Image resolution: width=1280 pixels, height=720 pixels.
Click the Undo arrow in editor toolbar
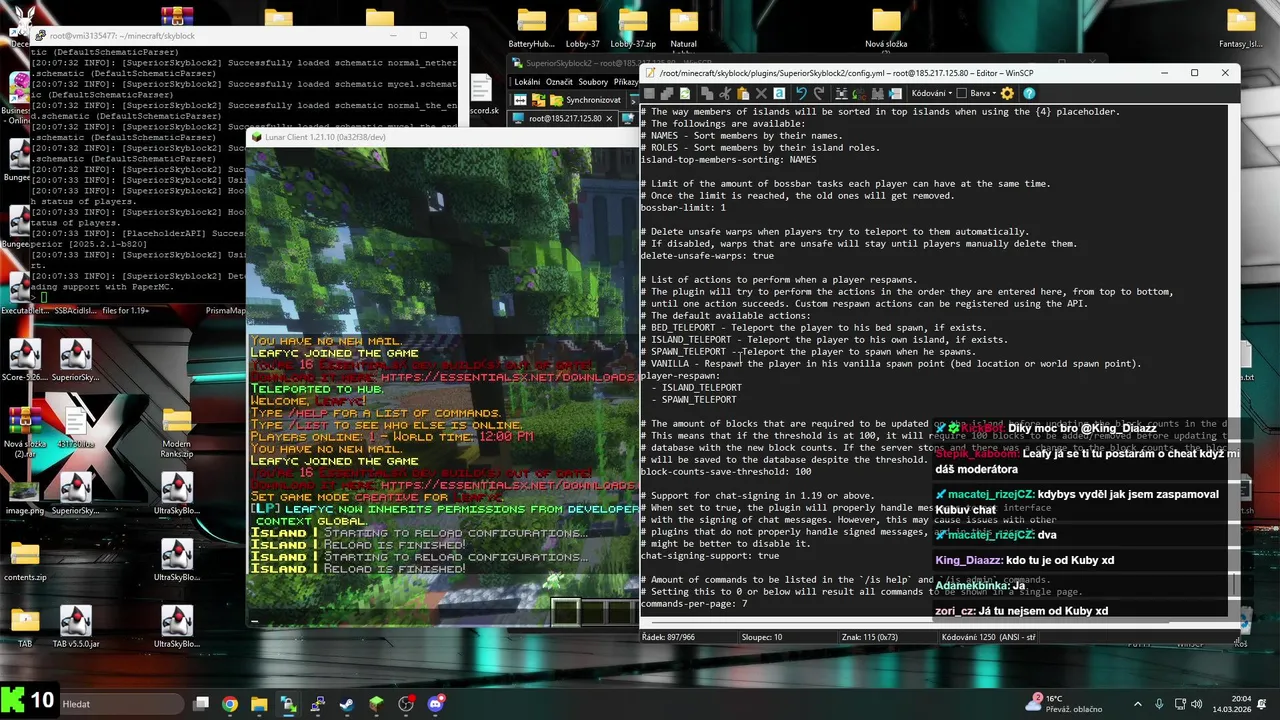pyautogui.click(x=801, y=93)
